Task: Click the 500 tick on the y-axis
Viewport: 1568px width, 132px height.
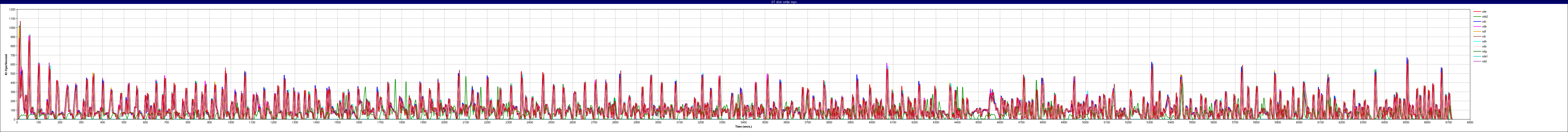Action: pos(13,73)
